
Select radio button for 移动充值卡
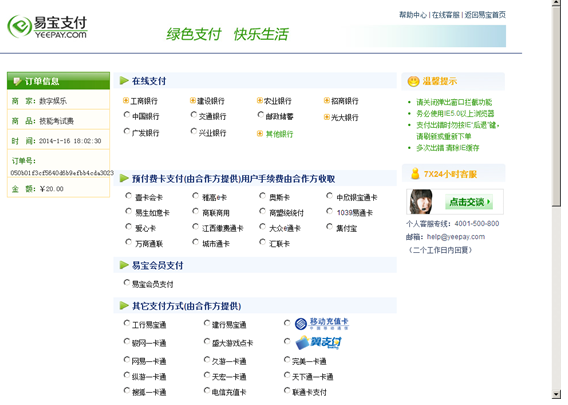[x=287, y=323]
